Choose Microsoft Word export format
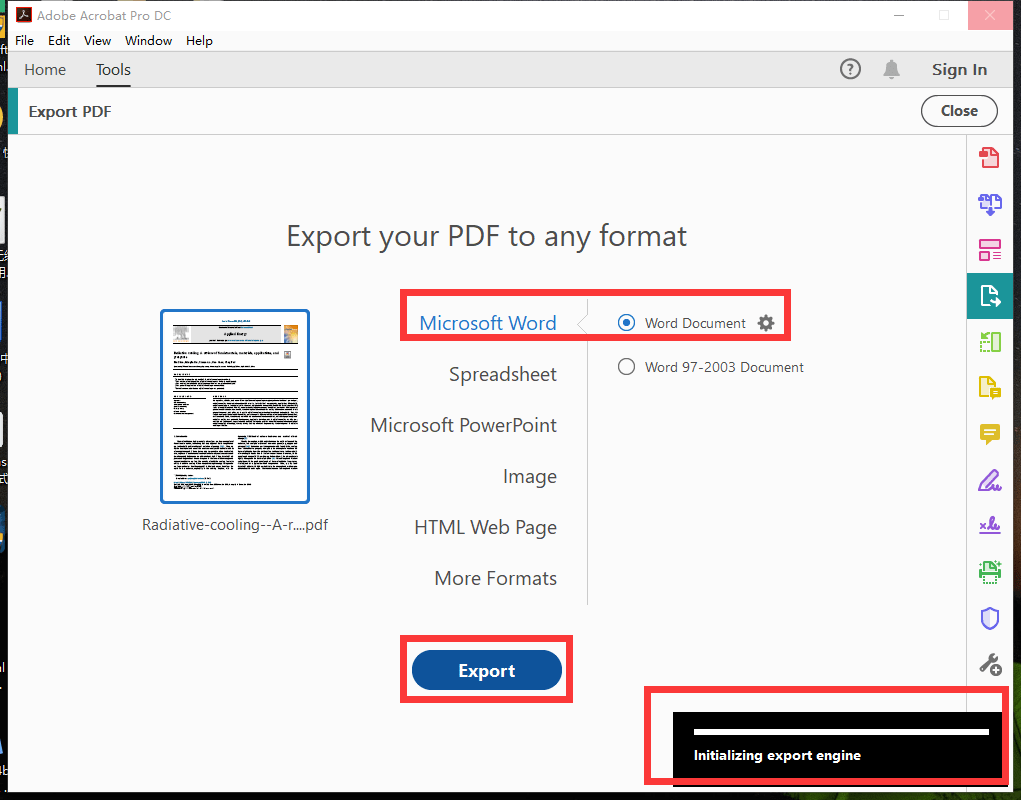Viewport: 1021px width, 800px height. pos(488,323)
